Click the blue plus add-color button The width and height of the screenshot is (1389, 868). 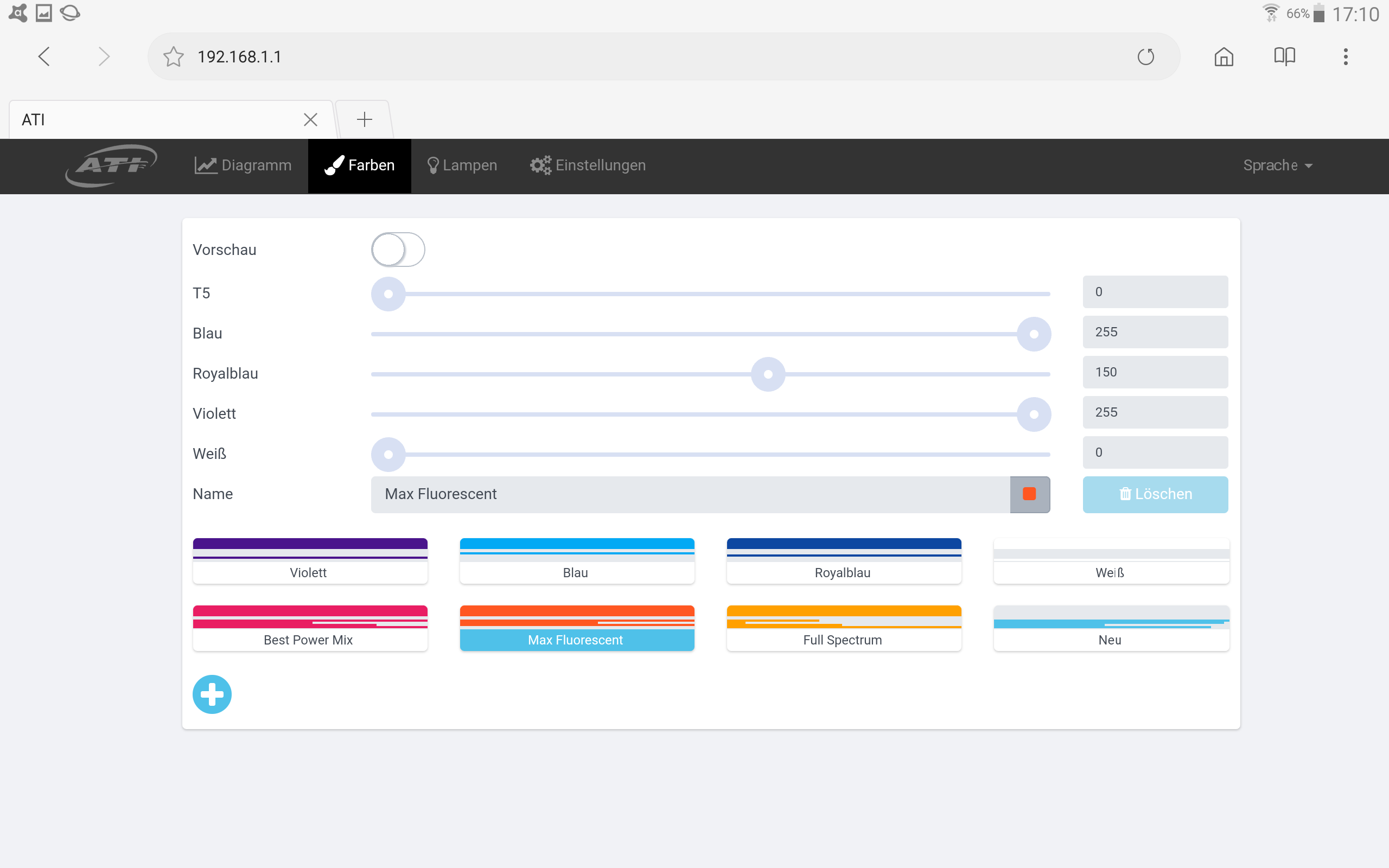point(212,694)
